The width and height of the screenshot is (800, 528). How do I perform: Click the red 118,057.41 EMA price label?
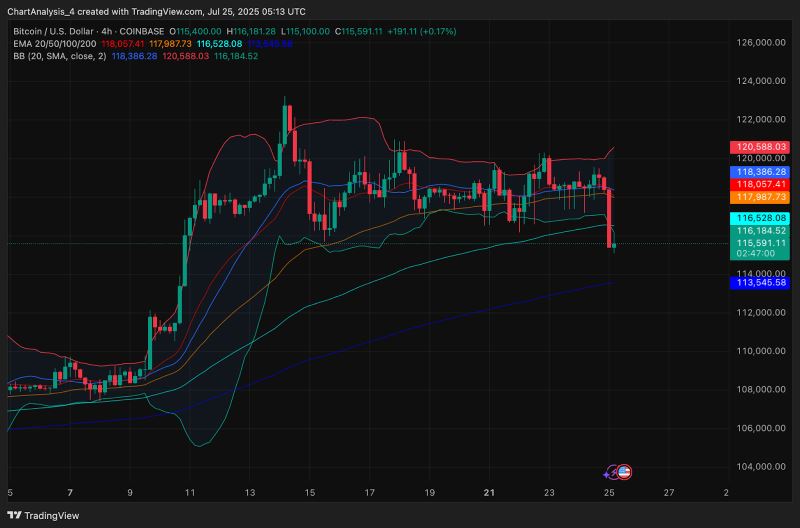[x=762, y=185]
